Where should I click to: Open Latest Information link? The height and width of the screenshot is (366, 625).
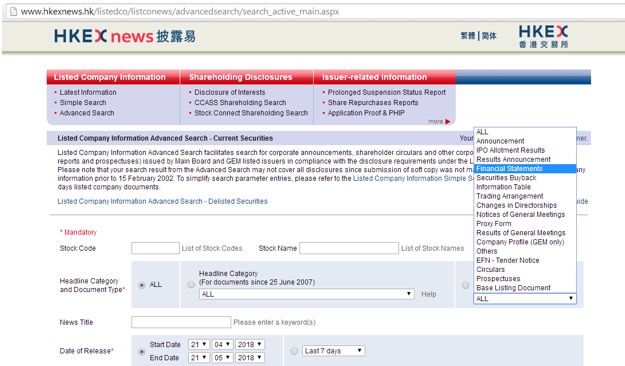pos(88,92)
